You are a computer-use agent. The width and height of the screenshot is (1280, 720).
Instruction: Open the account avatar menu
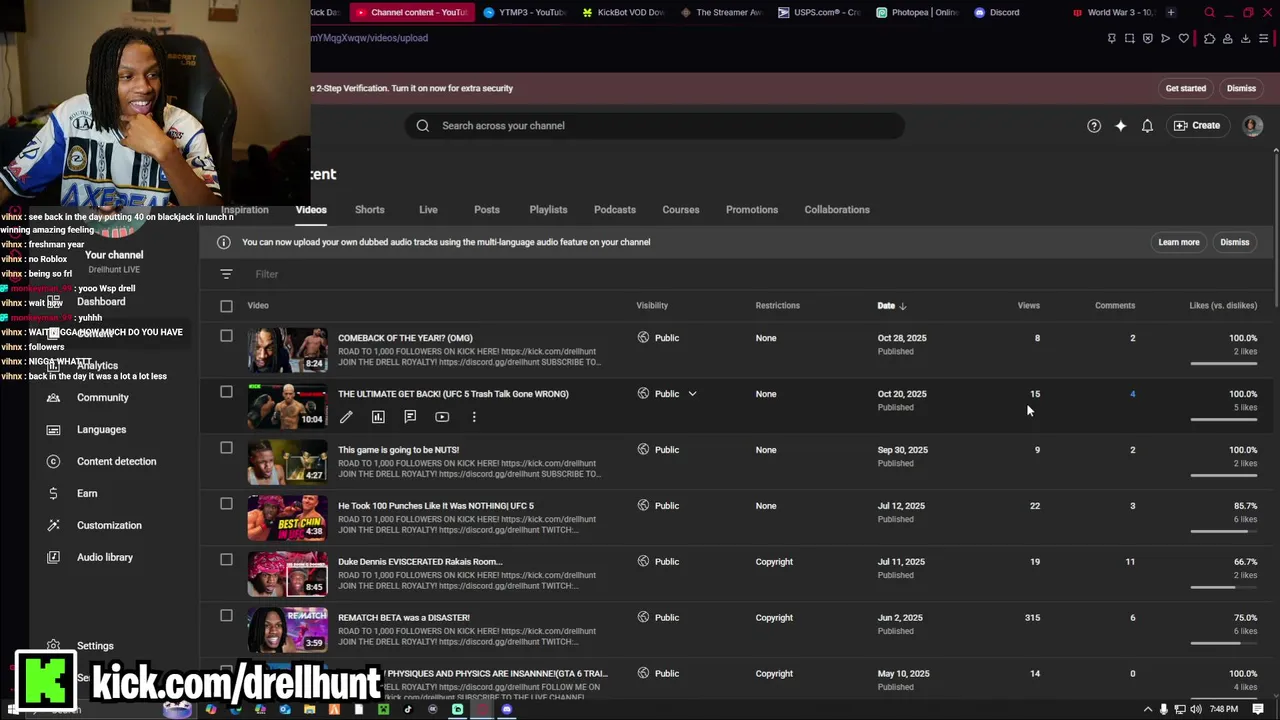click(x=1252, y=126)
